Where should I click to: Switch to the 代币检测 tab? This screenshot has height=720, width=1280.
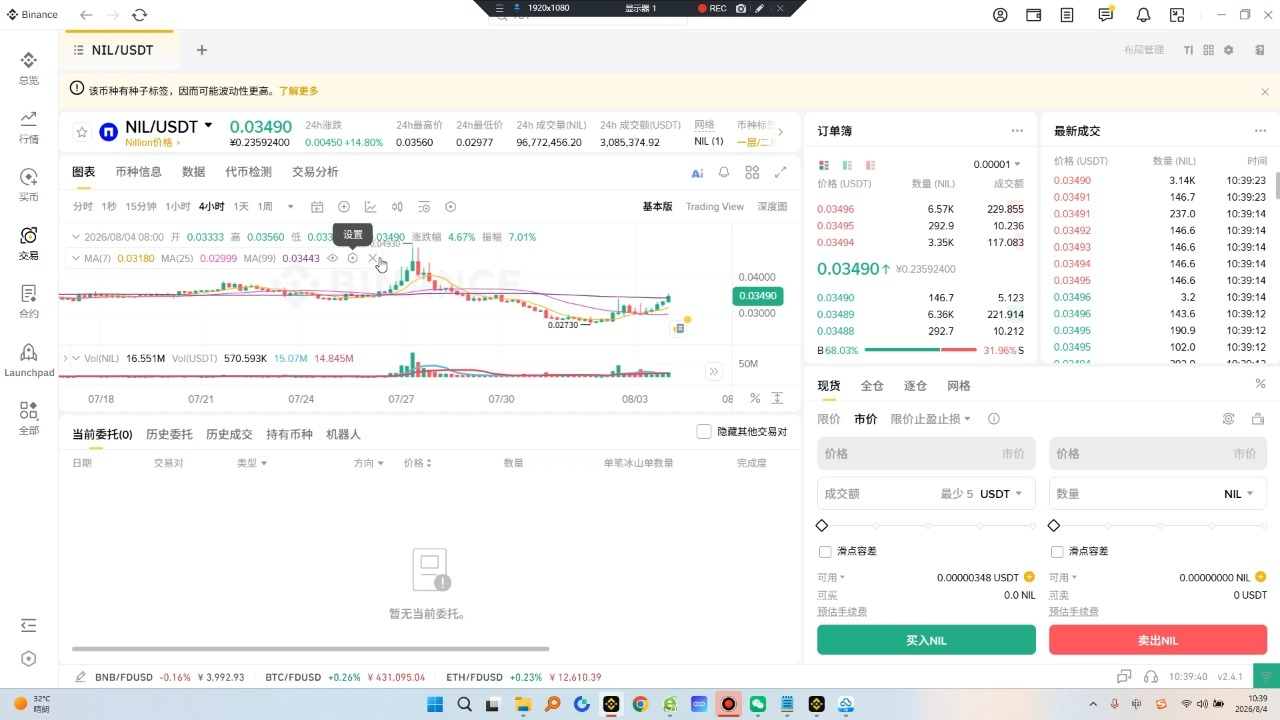point(248,172)
